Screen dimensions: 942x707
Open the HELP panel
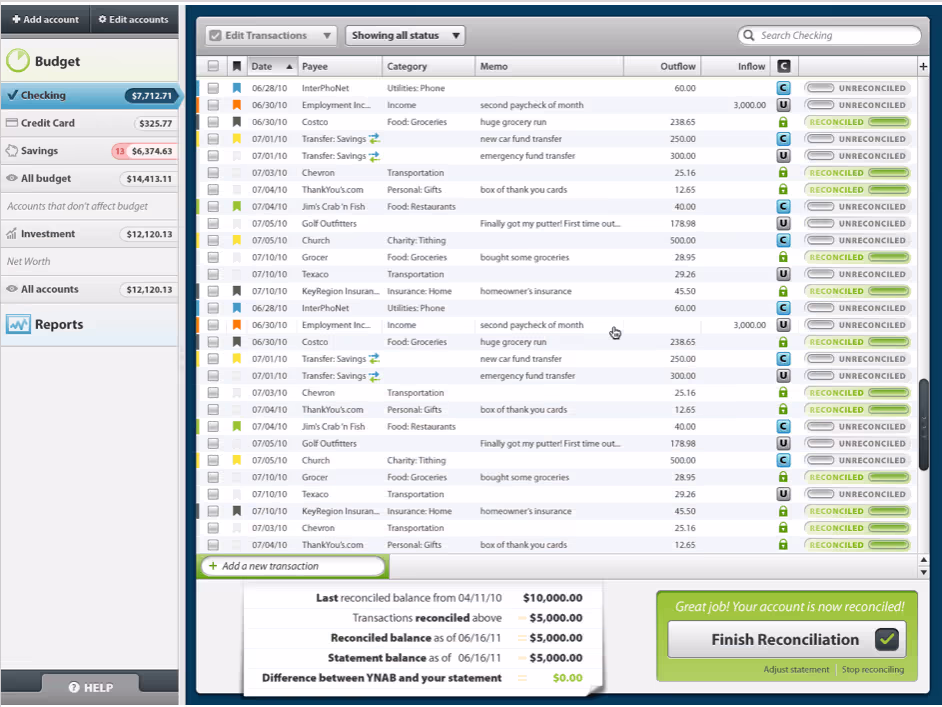pyautogui.click(x=90, y=687)
